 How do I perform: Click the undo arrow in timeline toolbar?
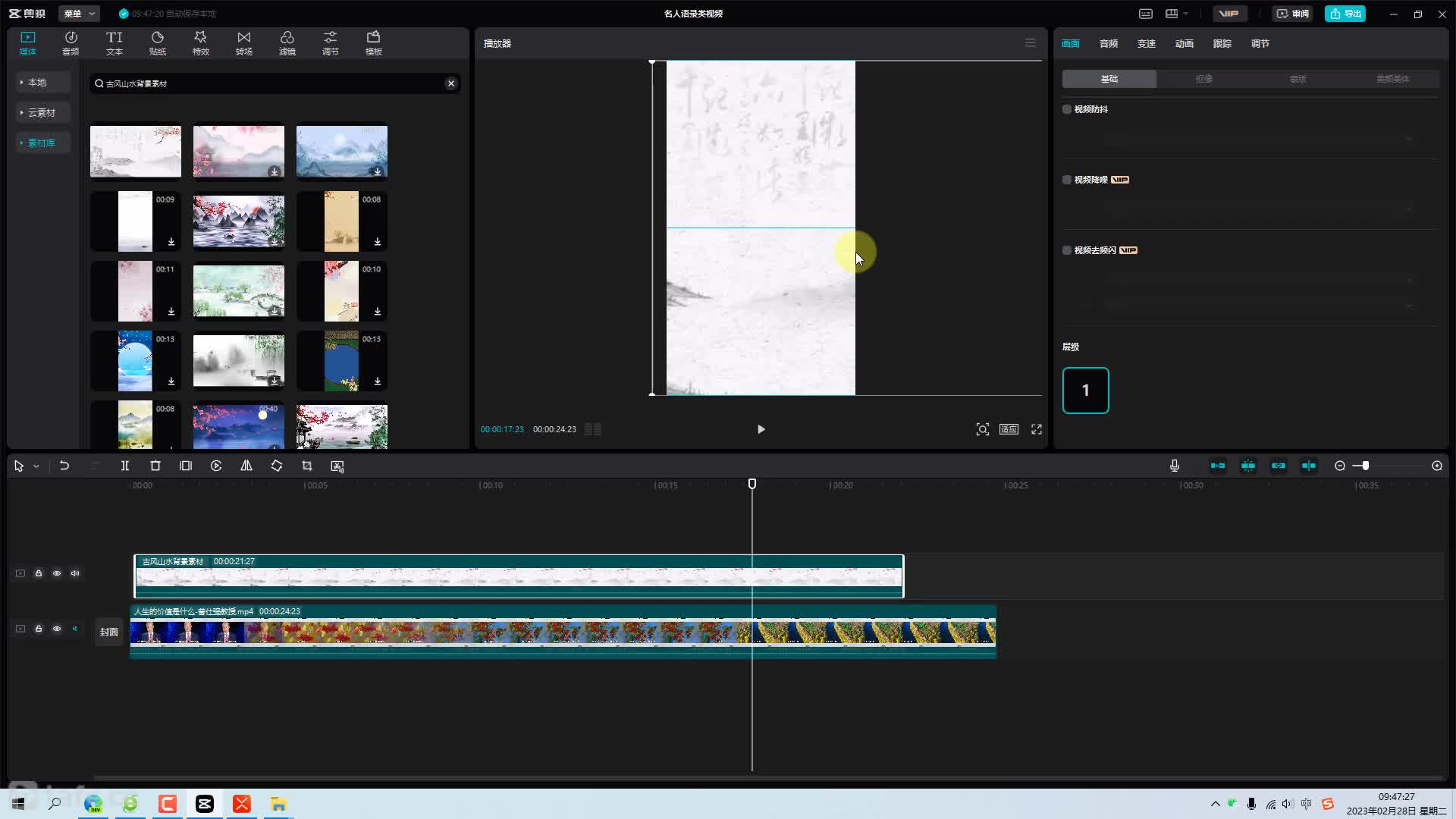pyautogui.click(x=64, y=466)
